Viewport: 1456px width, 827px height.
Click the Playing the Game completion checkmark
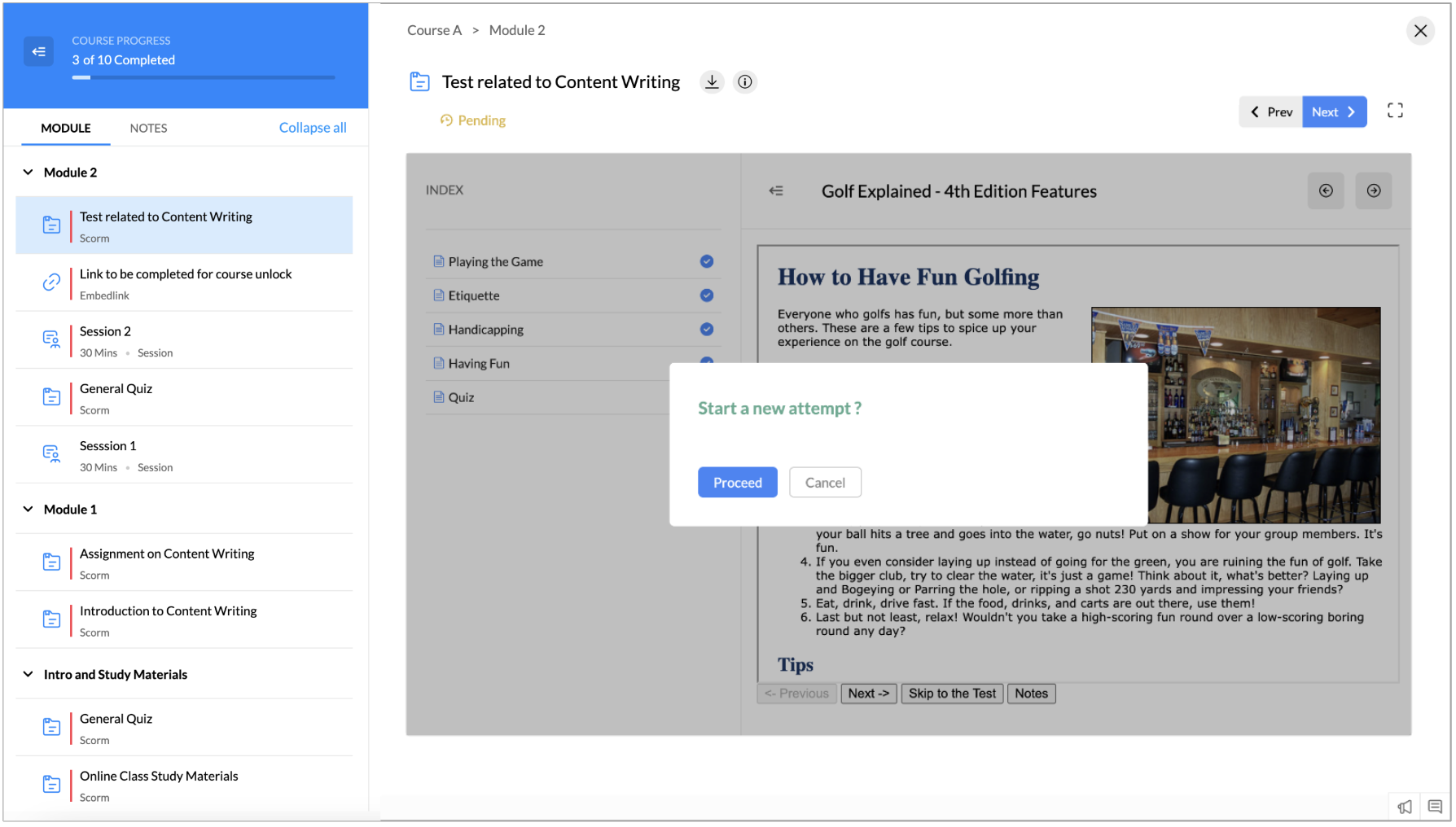click(707, 261)
